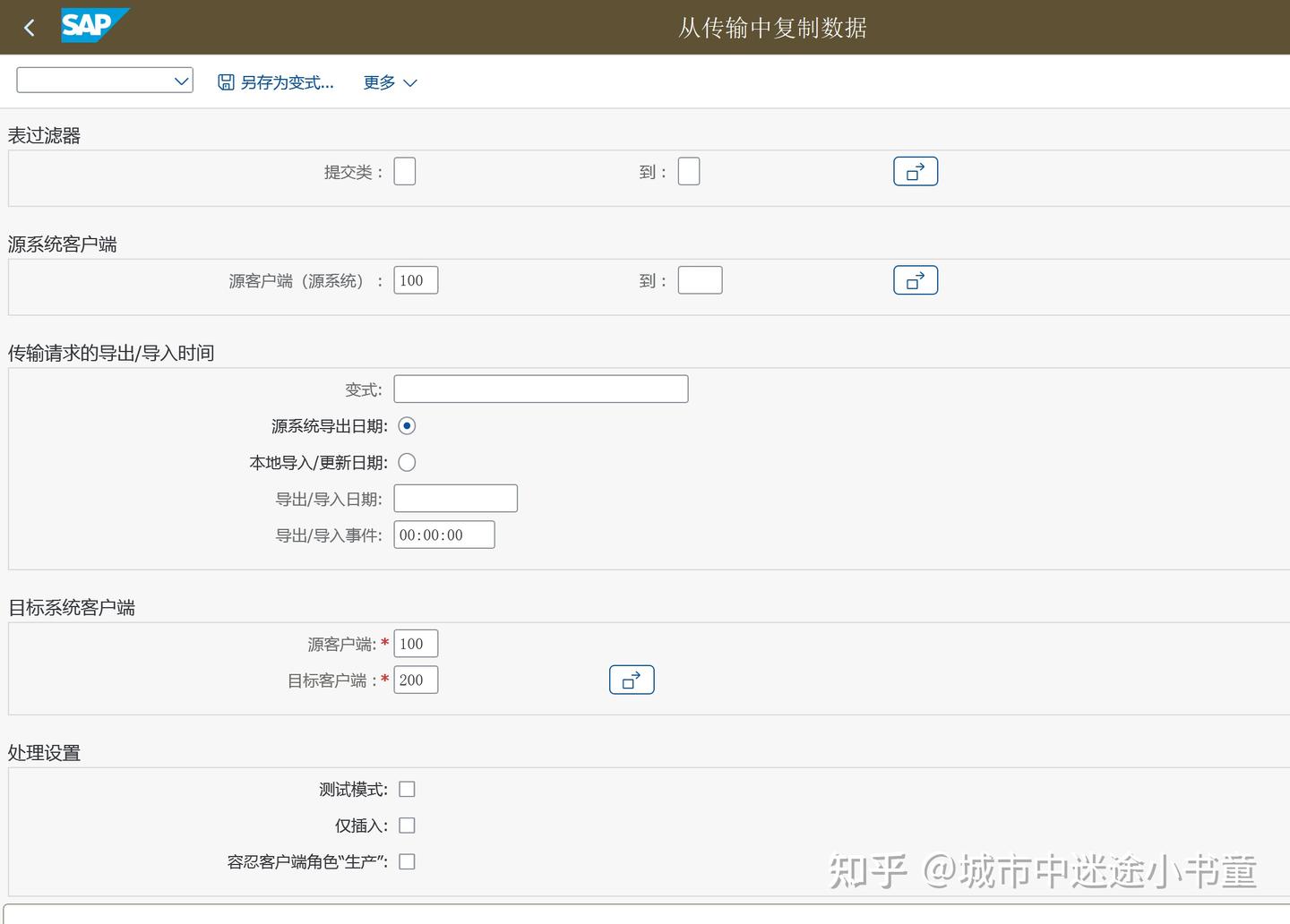Select the 本地导入/更新日期 radio button
The image size is (1290, 924).
(407, 462)
